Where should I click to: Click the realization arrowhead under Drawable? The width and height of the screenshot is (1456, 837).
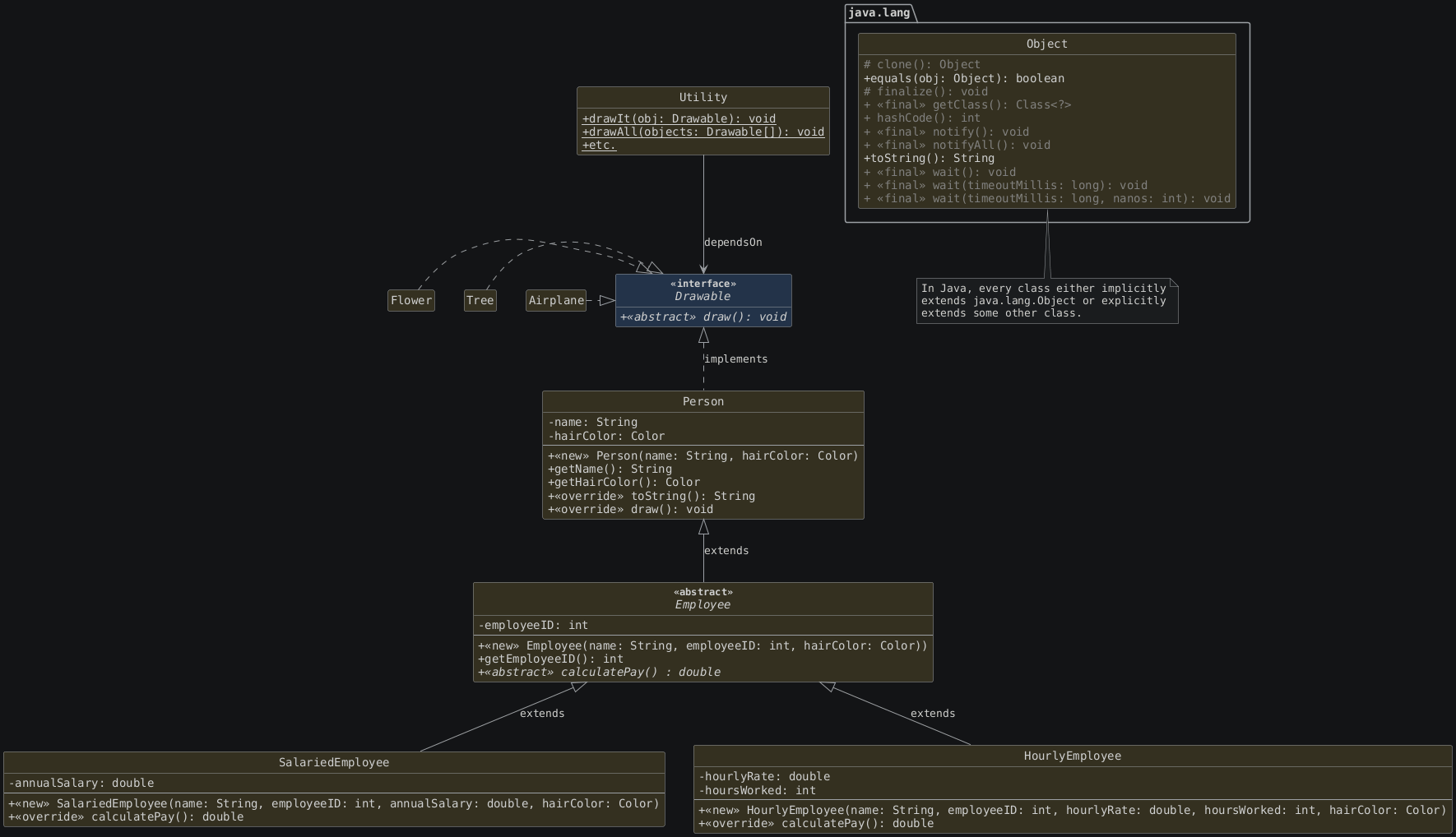[703, 335]
